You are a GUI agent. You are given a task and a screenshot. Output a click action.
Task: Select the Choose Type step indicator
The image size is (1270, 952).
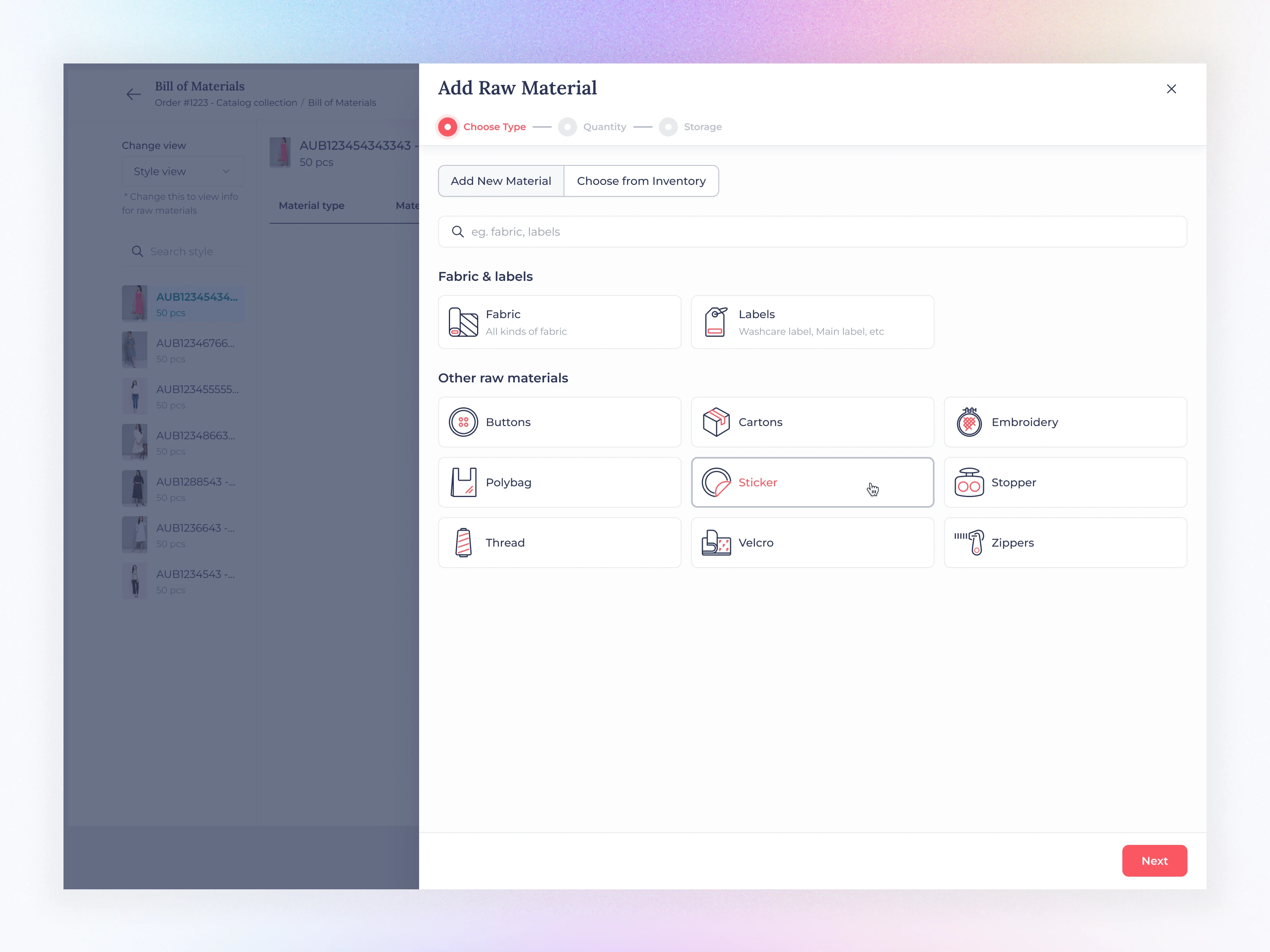click(x=447, y=127)
